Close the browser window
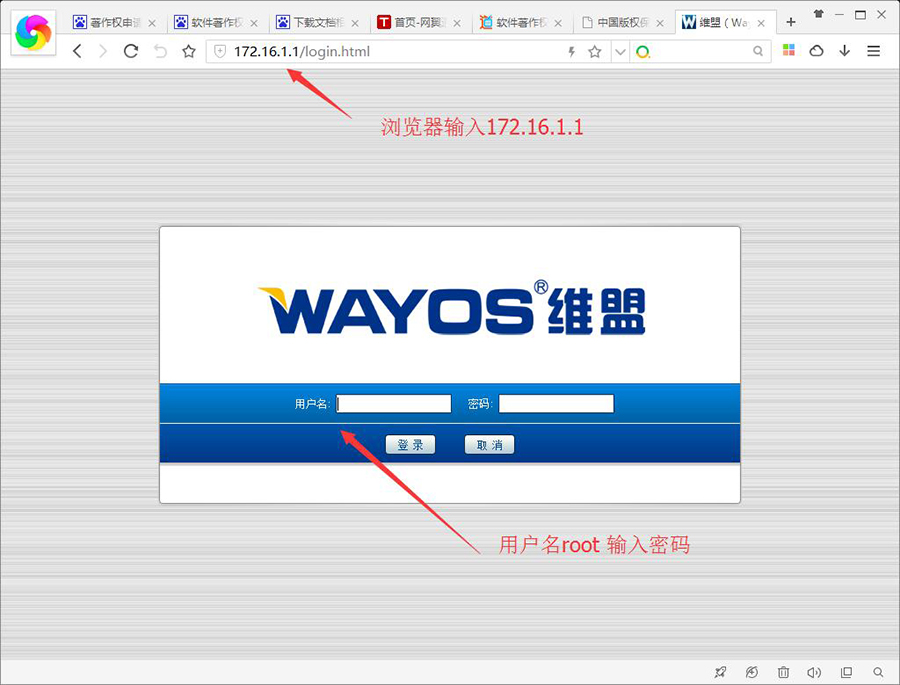This screenshot has width=900, height=685. coord(882,14)
